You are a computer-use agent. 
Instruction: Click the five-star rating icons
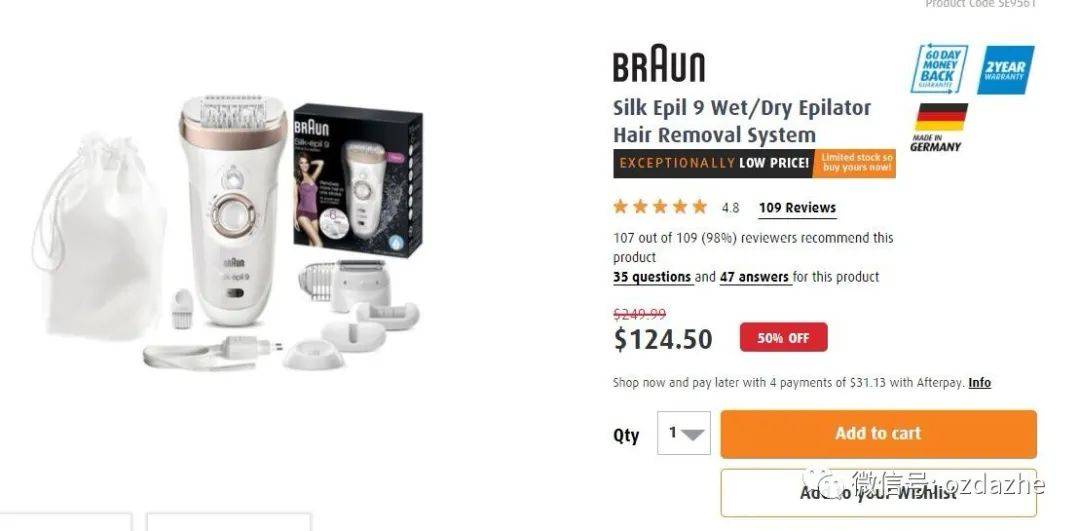click(x=660, y=207)
